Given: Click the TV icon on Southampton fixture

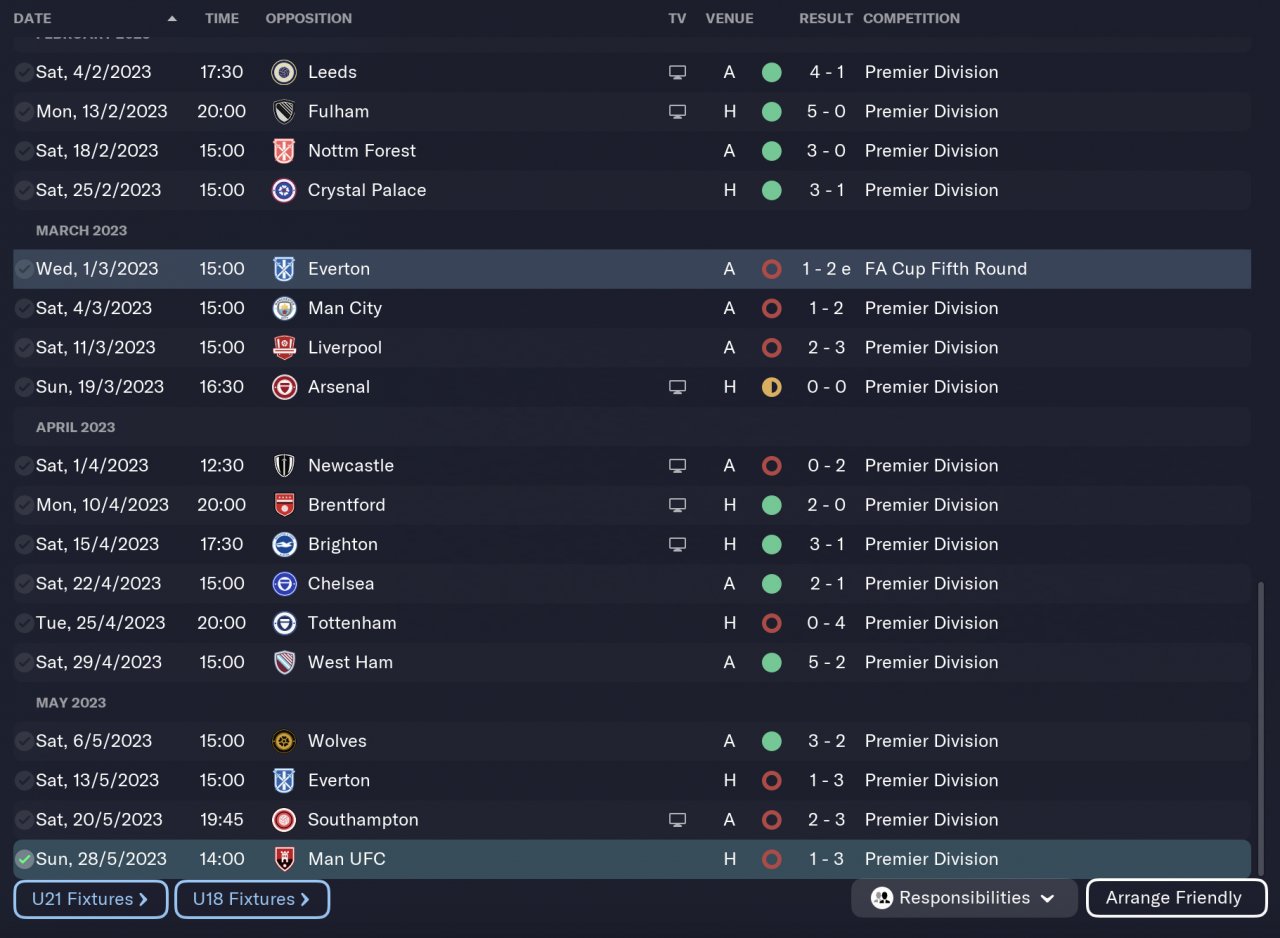Looking at the screenshot, I should coord(677,820).
